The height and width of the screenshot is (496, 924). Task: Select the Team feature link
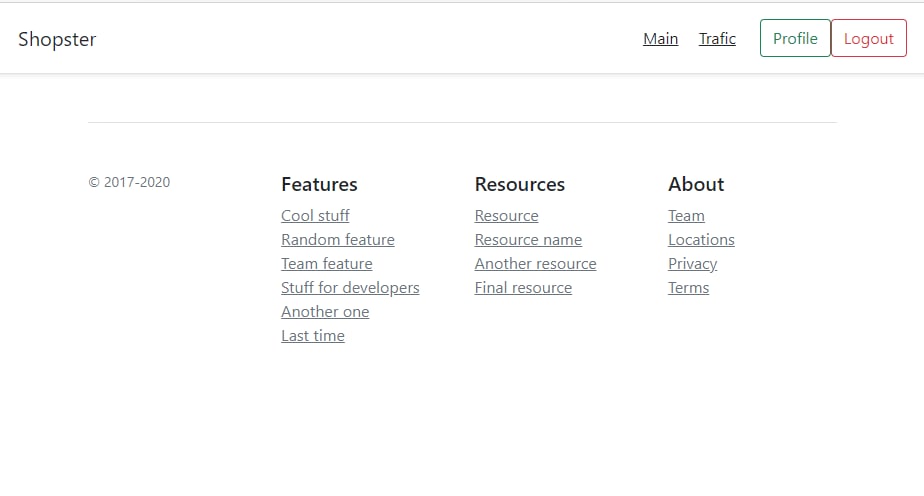click(326, 264)
